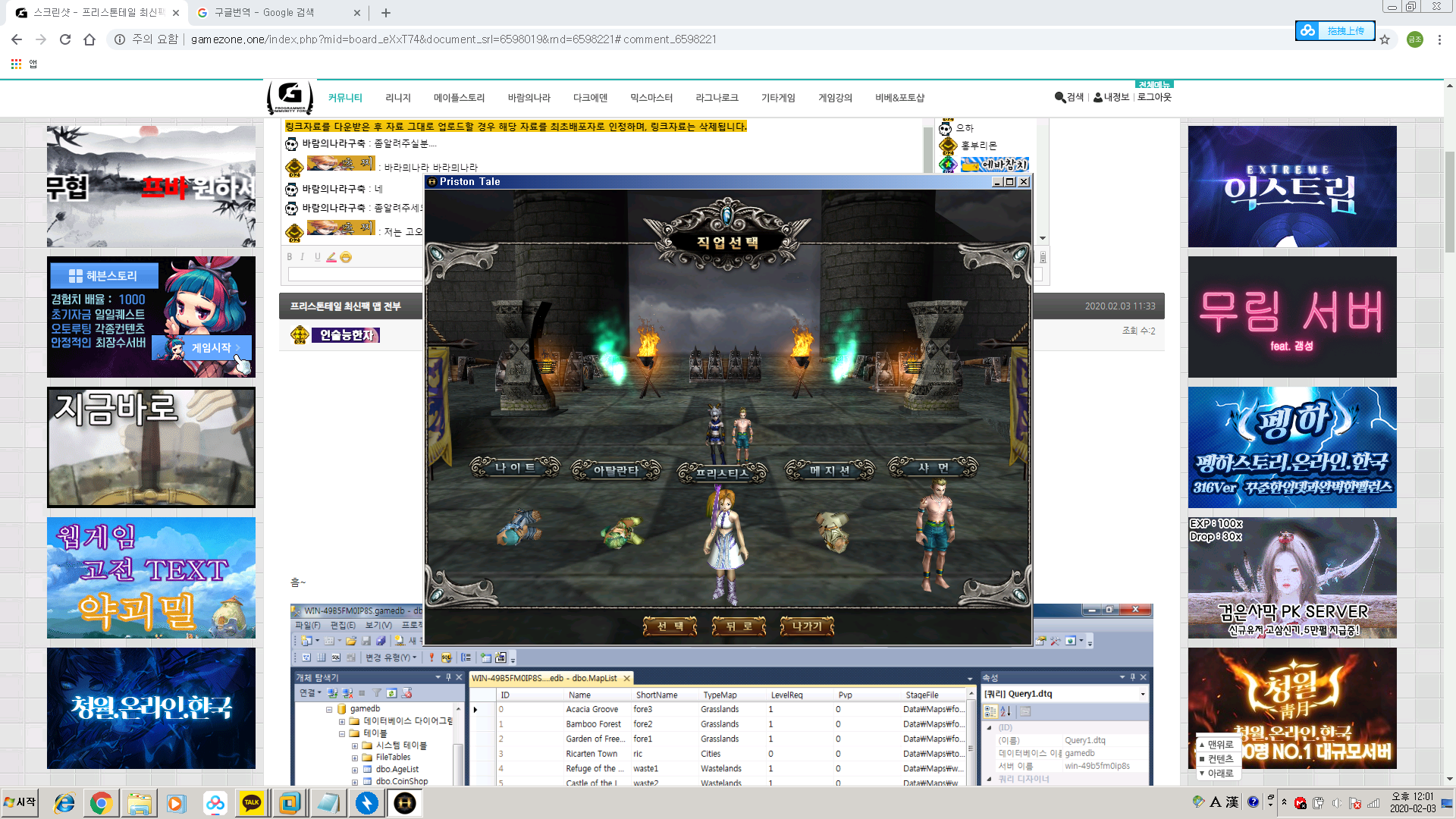Open the emoticon picker in comment editor
The width and height of the screenshot is (1456, 819).
click(x=346, y=257)
